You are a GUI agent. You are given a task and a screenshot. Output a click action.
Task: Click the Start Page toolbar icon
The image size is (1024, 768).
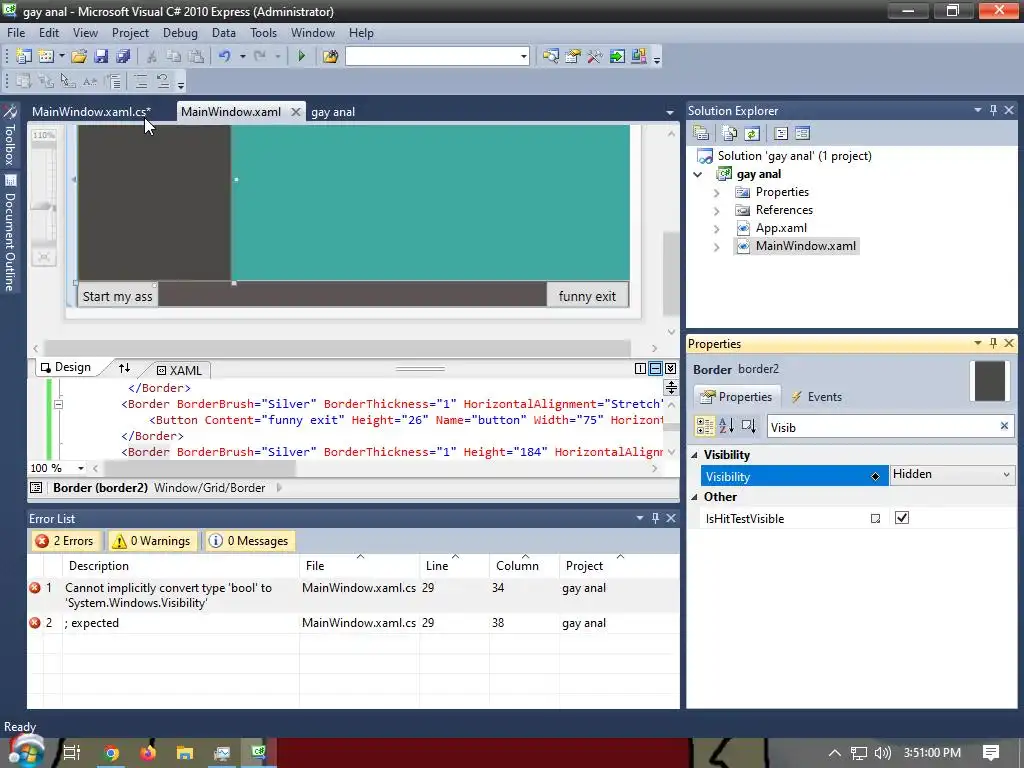point(616,56)
